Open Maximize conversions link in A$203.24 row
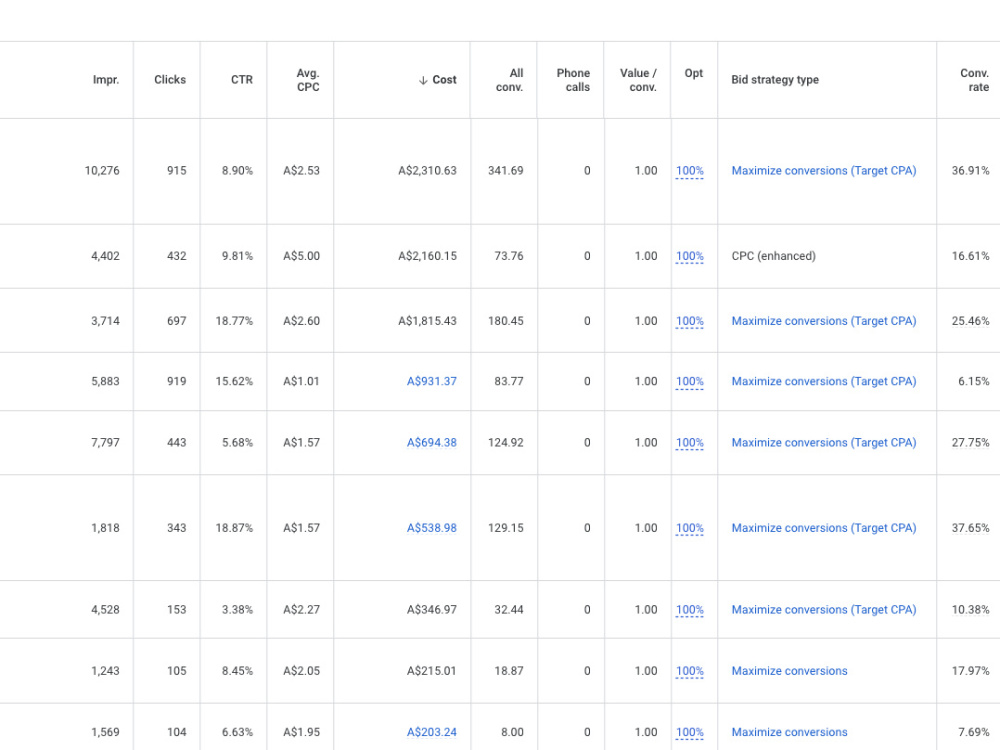This screenshot has height=750, width=1000. pos(789,732)
